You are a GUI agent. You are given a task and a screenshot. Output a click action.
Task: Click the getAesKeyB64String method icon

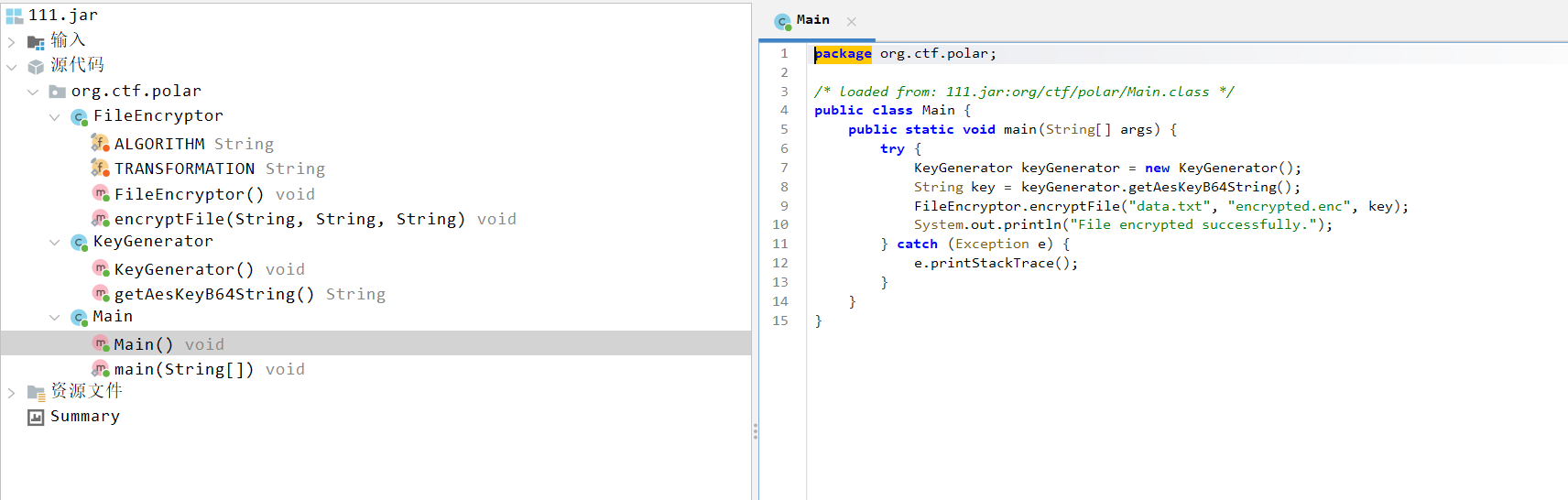[101, 293]
